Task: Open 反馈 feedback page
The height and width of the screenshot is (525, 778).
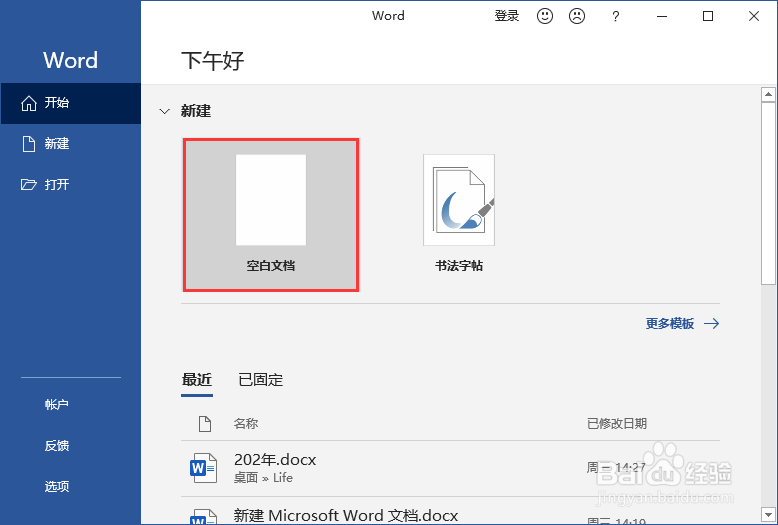Action: pos(57,446)
